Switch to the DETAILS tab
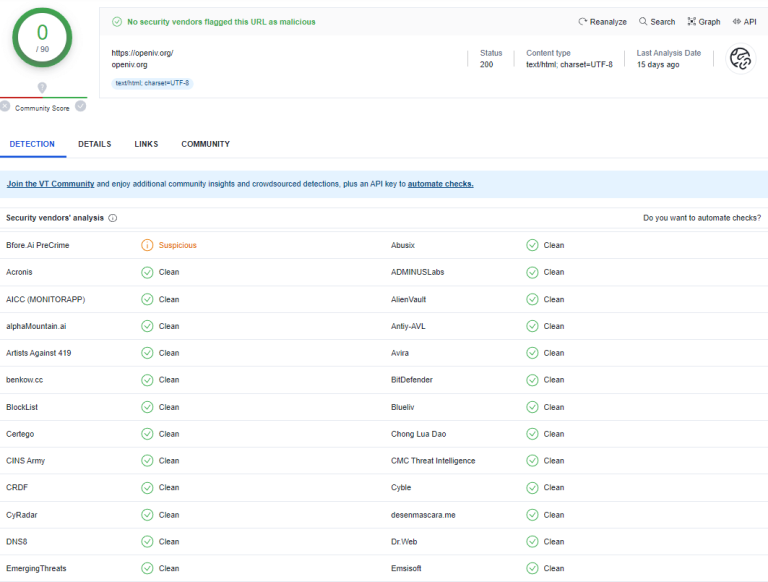The height and width of the screenshot is (582, 768). click(x=95, y=144)
